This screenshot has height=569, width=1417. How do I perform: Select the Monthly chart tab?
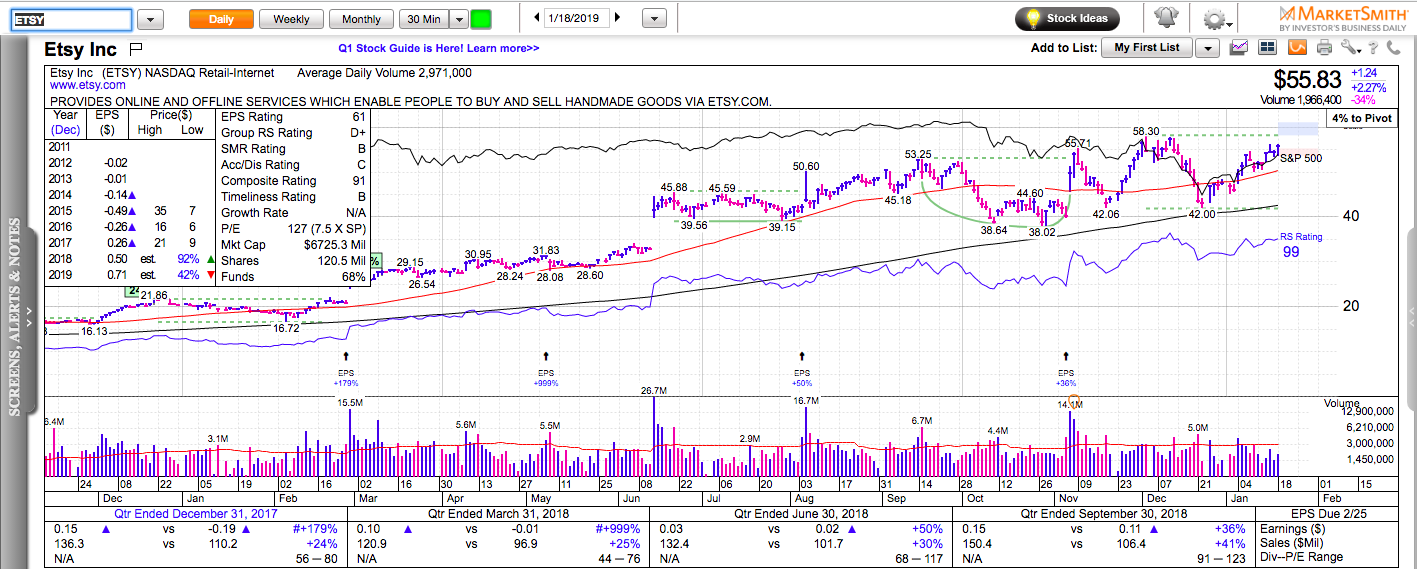click(x=361, y=19)
